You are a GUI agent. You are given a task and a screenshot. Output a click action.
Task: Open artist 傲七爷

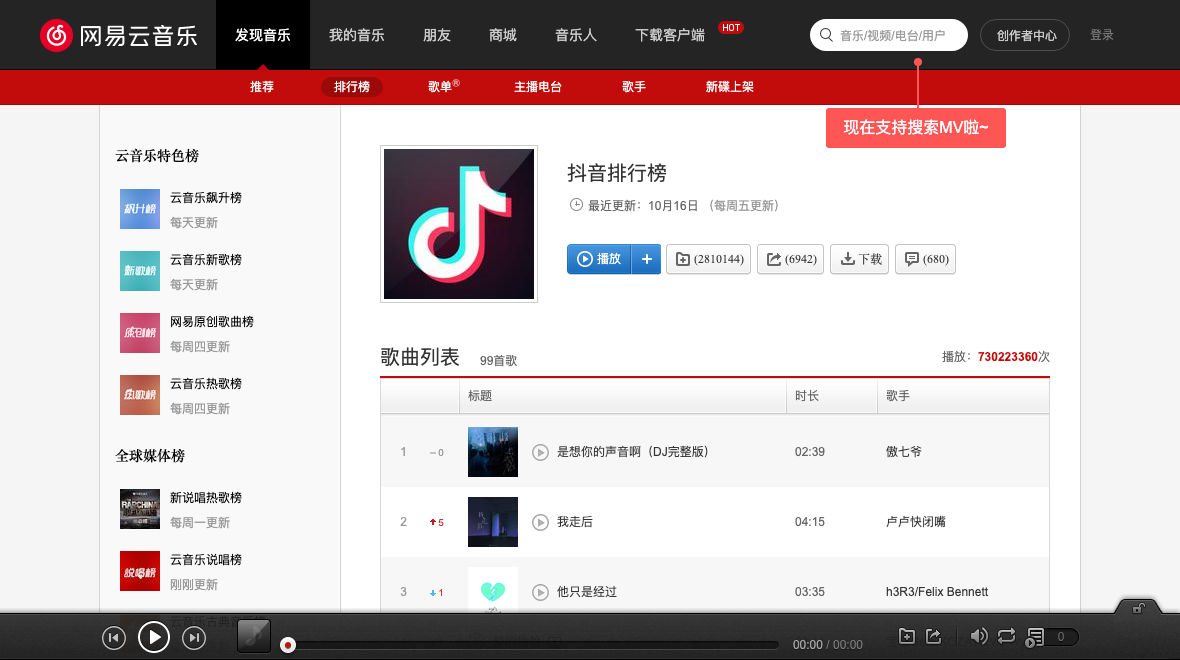(904, 452)
